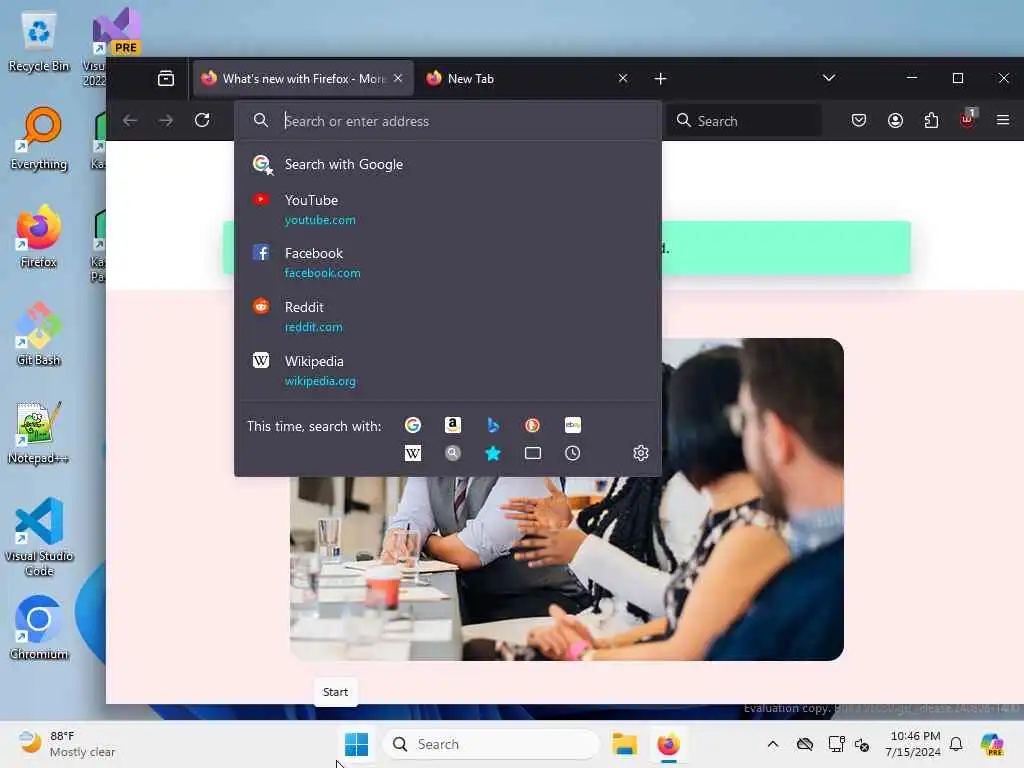Go back to previous page

130,120
